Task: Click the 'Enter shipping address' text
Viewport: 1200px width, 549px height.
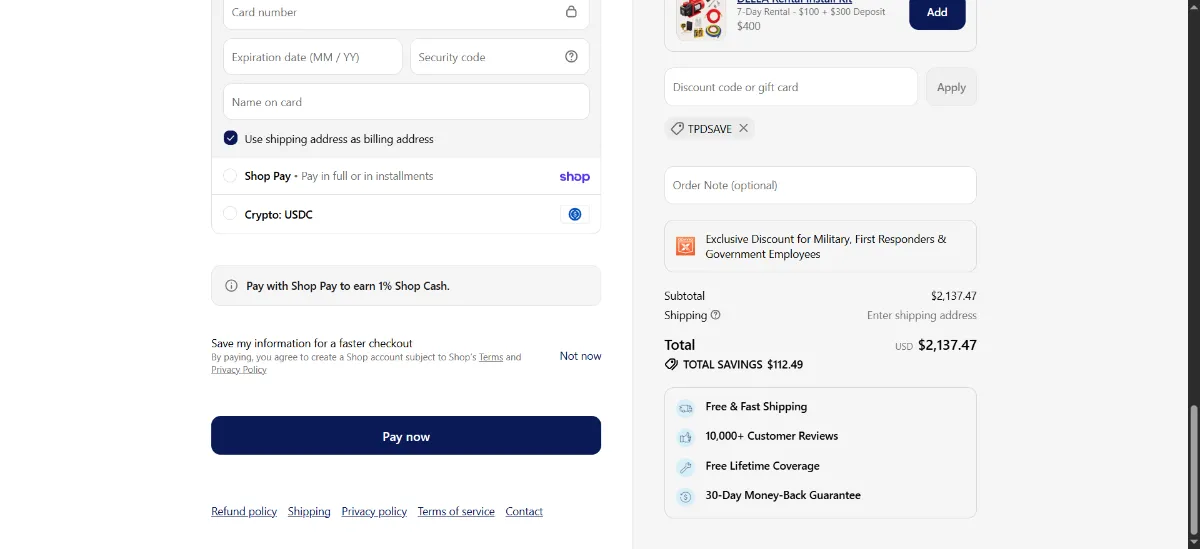Action: pyautogui.click(x=922, y=315)
